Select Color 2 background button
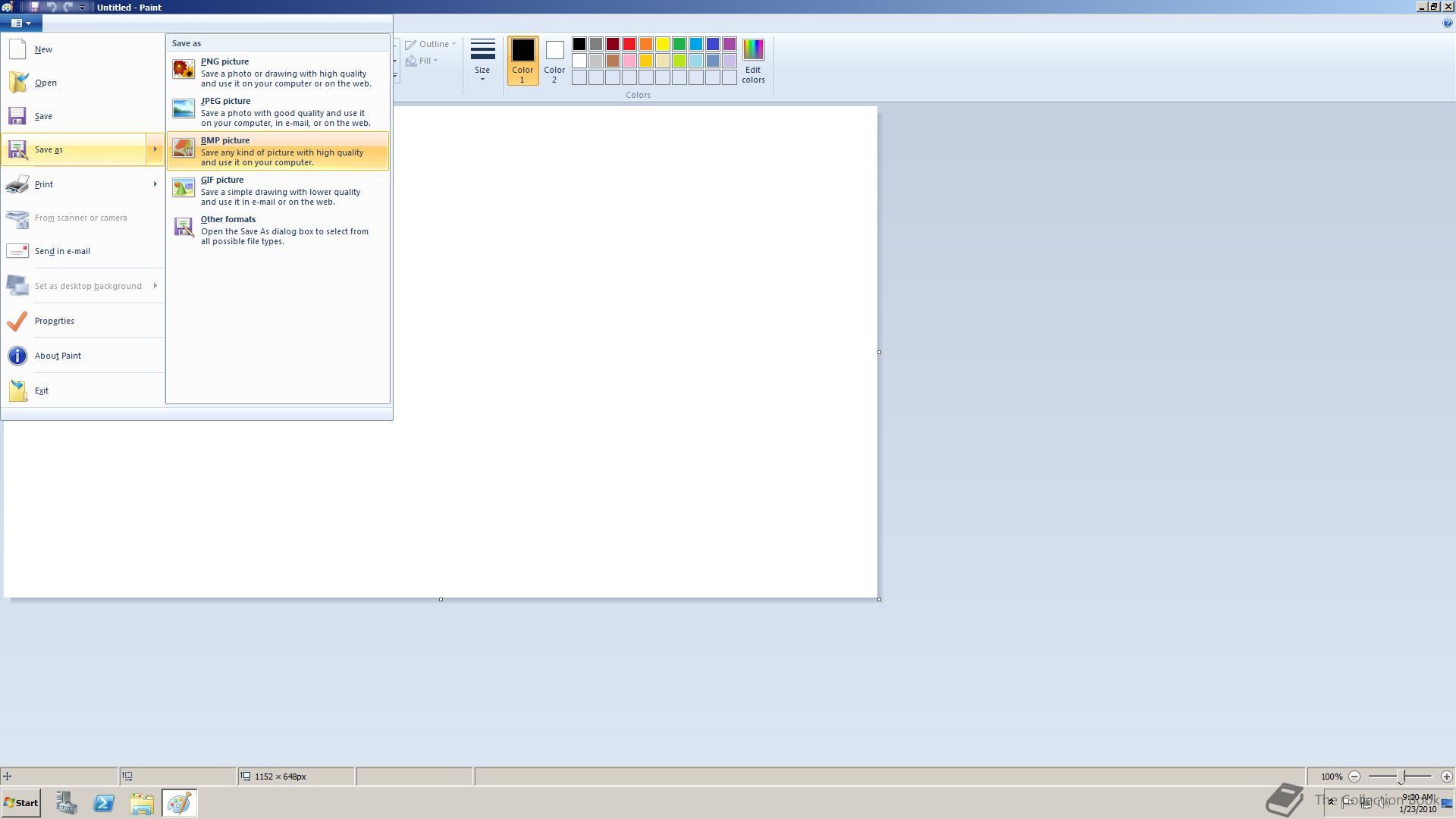This screenshot has height=819, width=1456. coord(554,61)
